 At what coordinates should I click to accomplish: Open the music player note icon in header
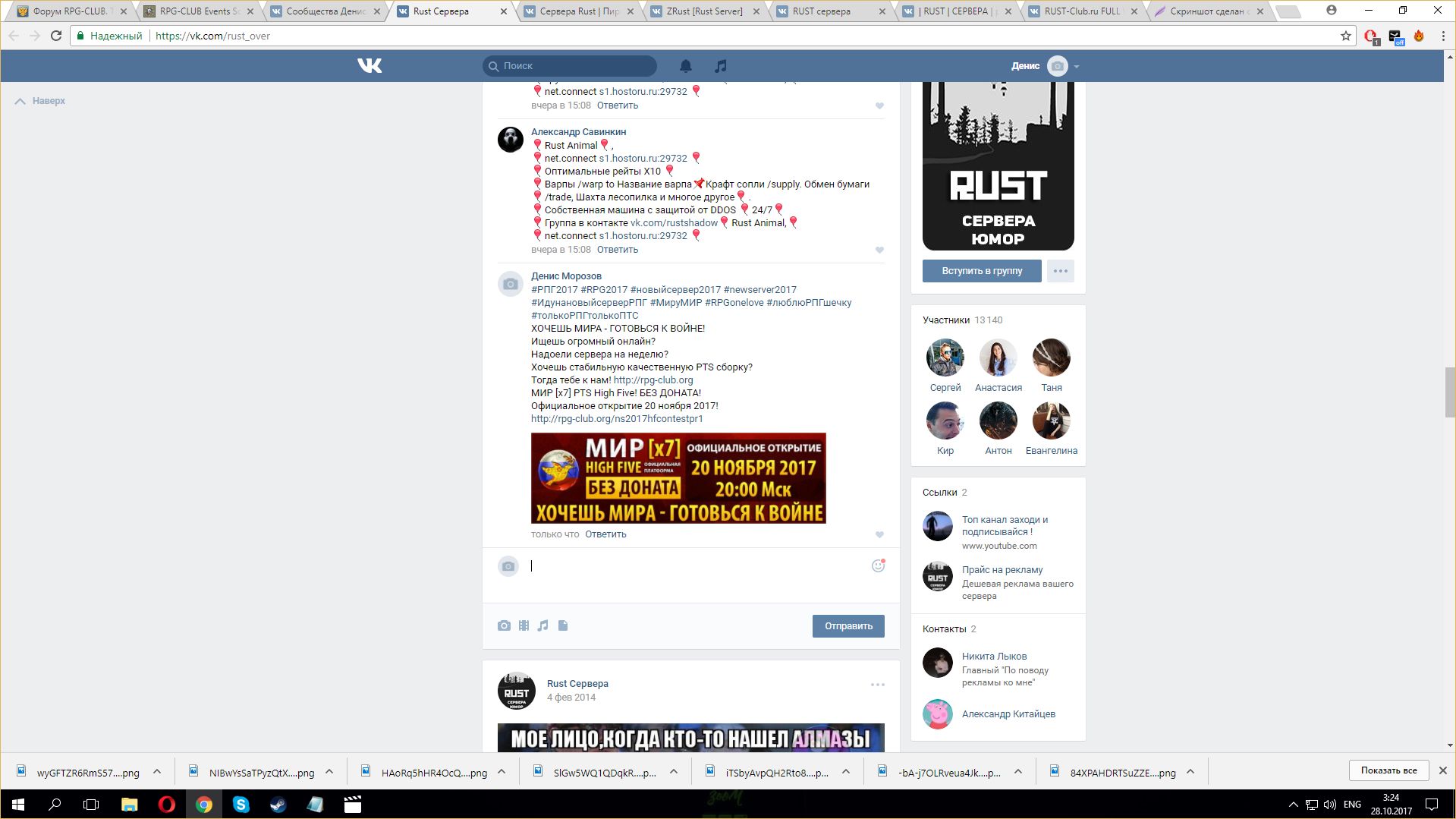(x=721, y=66)
